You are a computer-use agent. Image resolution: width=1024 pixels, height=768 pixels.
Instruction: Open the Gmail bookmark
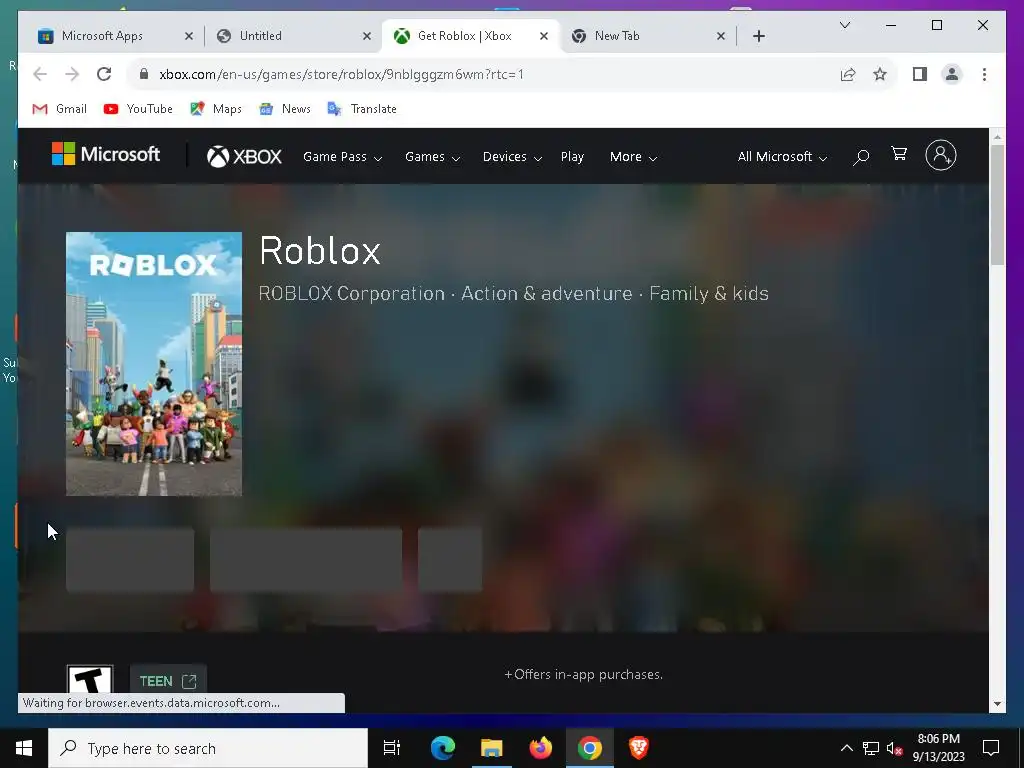click(59, 109)
